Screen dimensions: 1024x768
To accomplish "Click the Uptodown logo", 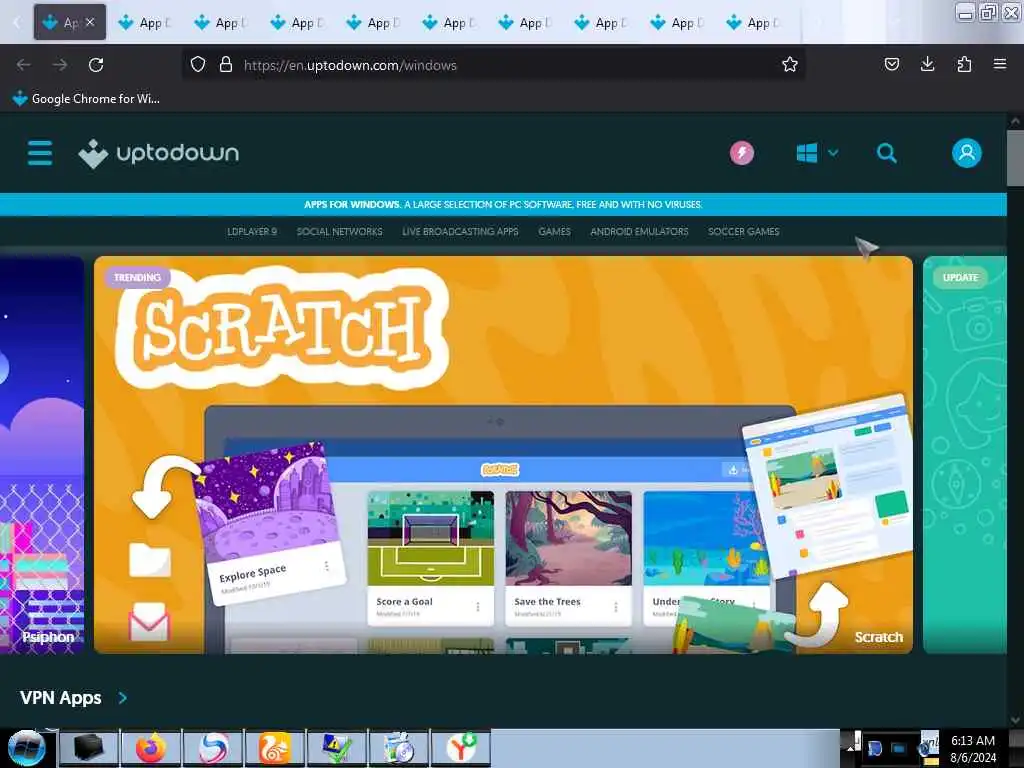I will pyautogui.click(x=159, y=153).
